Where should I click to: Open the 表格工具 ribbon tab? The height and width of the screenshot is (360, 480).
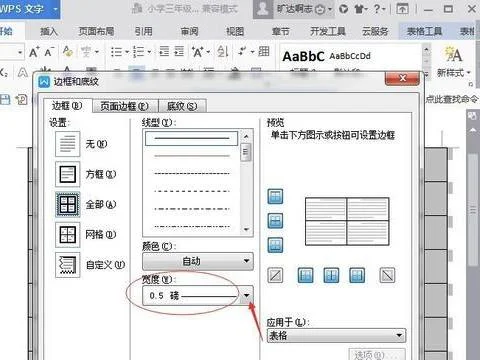pos(424,31)
